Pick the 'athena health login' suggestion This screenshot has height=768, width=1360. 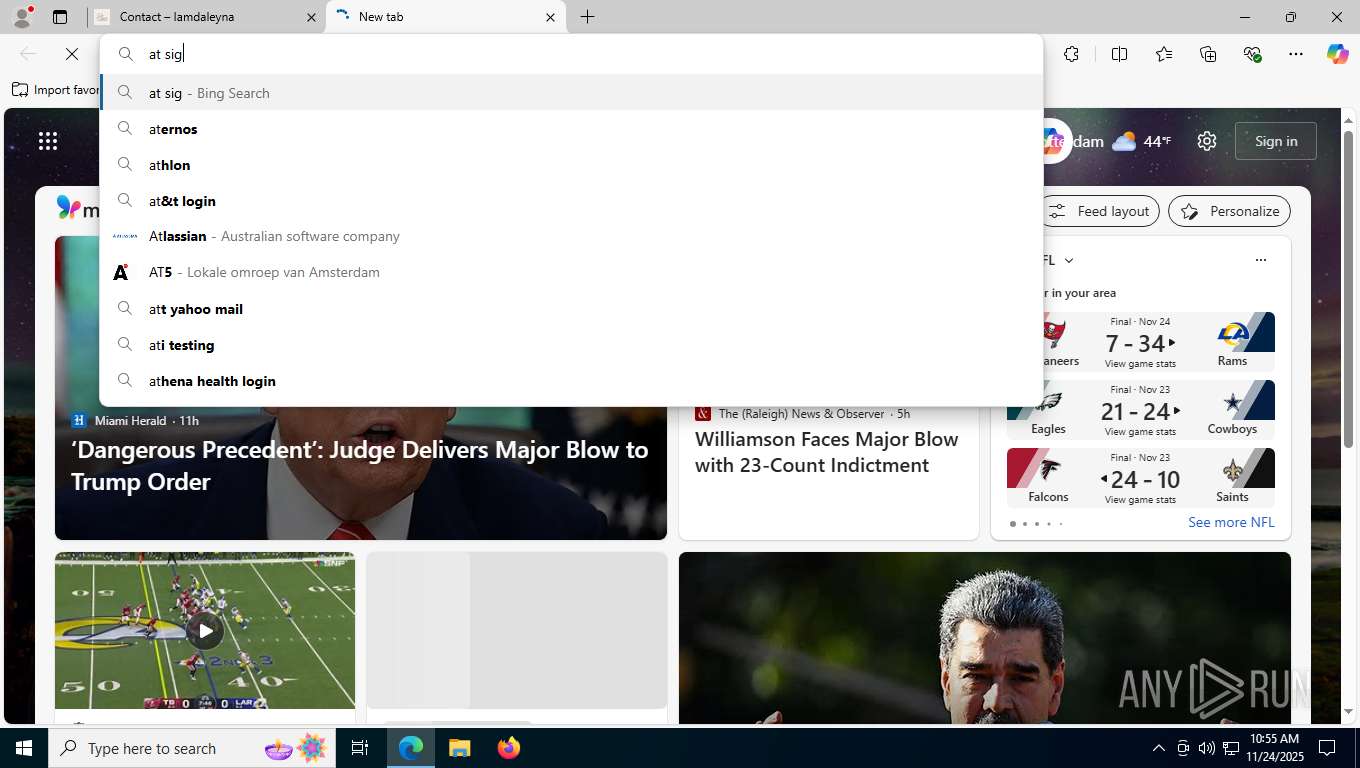tap(571, 381)
